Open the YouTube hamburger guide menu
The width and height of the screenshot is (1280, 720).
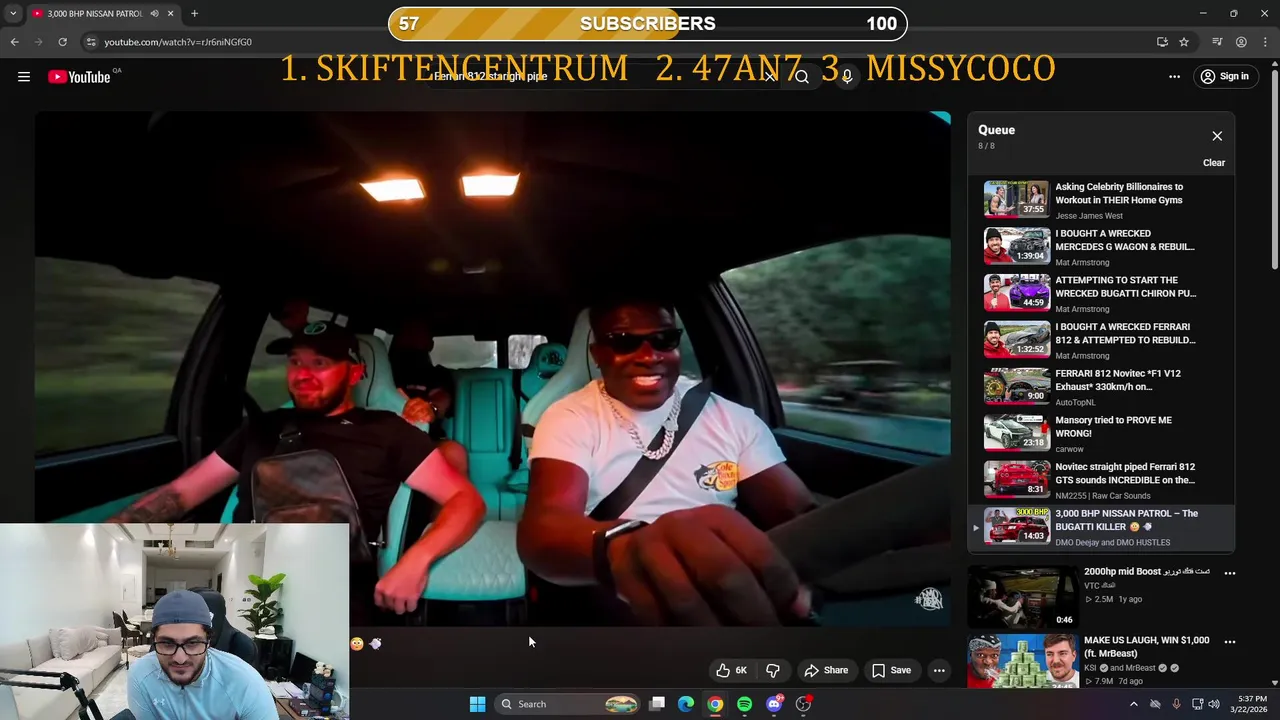click(x=24, y=77)
